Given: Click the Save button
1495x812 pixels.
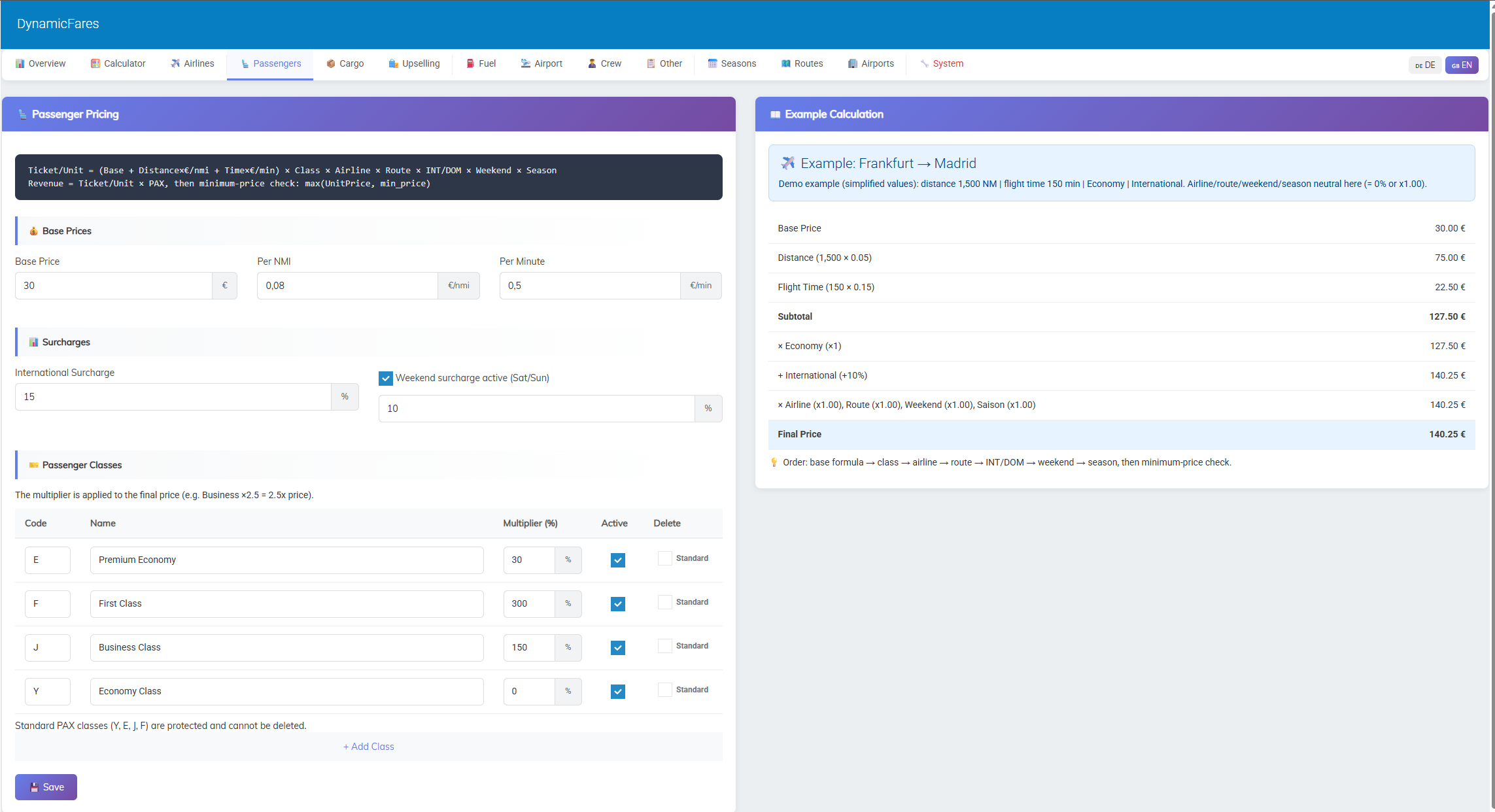Looking at the screenshot, I should [x=46, y=787].
